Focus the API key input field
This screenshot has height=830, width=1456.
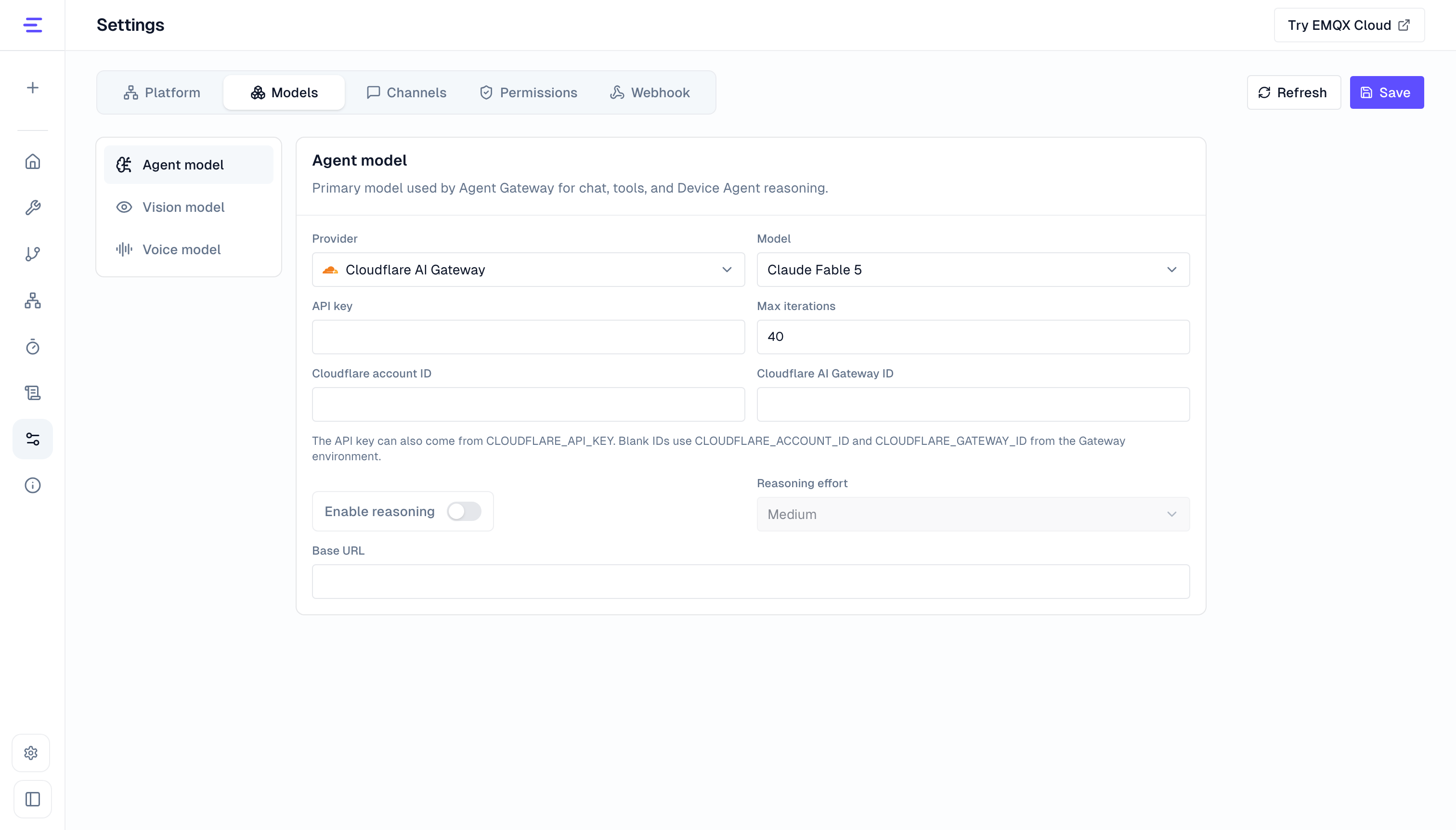pos(528,337)
